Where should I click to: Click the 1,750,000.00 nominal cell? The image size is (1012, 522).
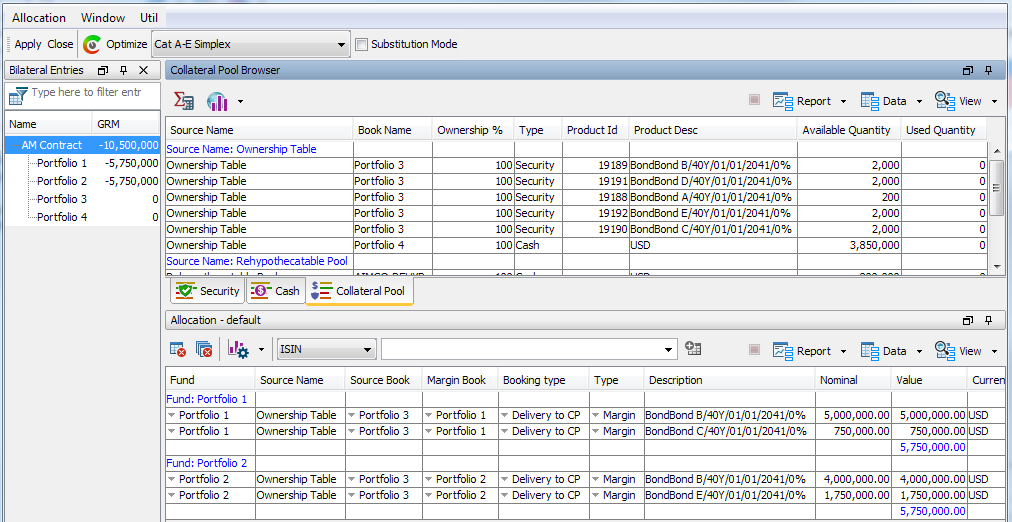853,495
